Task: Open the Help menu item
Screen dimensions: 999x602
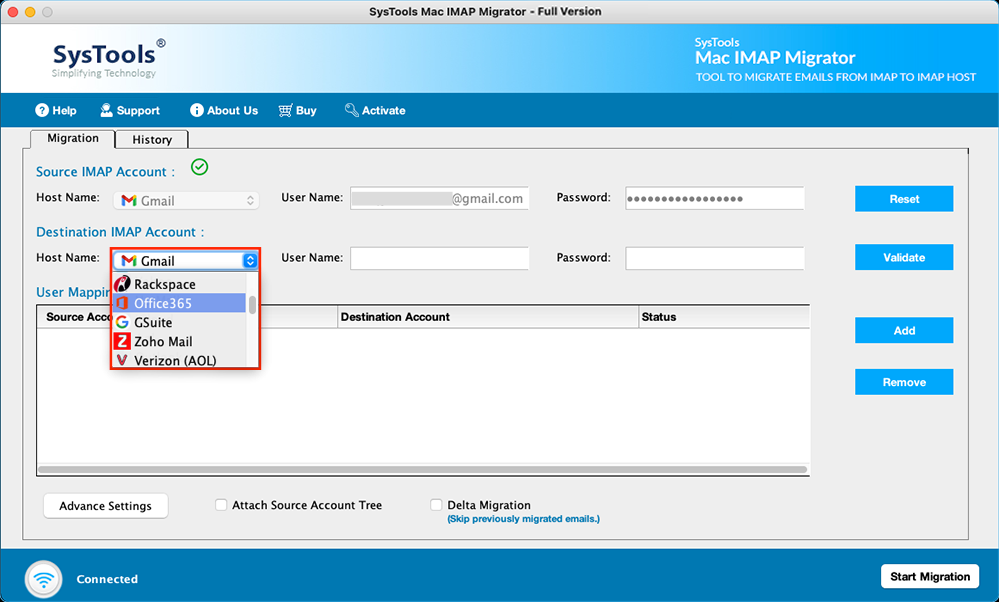Action: [56, 110]
